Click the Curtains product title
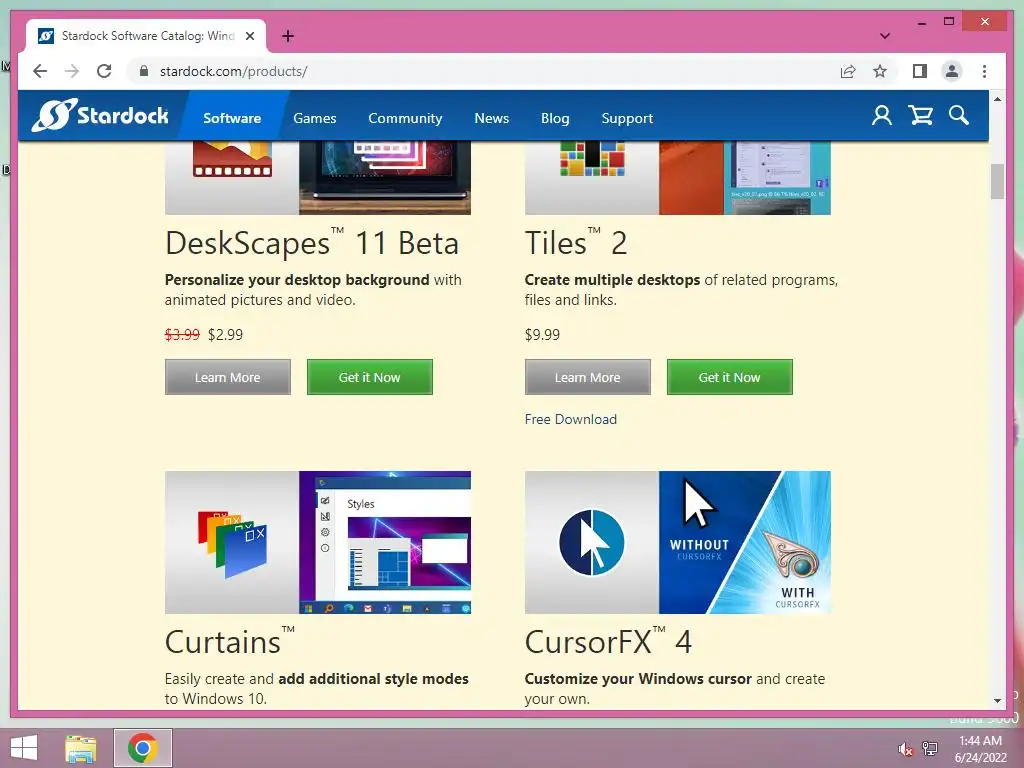 tap(230, 641)
